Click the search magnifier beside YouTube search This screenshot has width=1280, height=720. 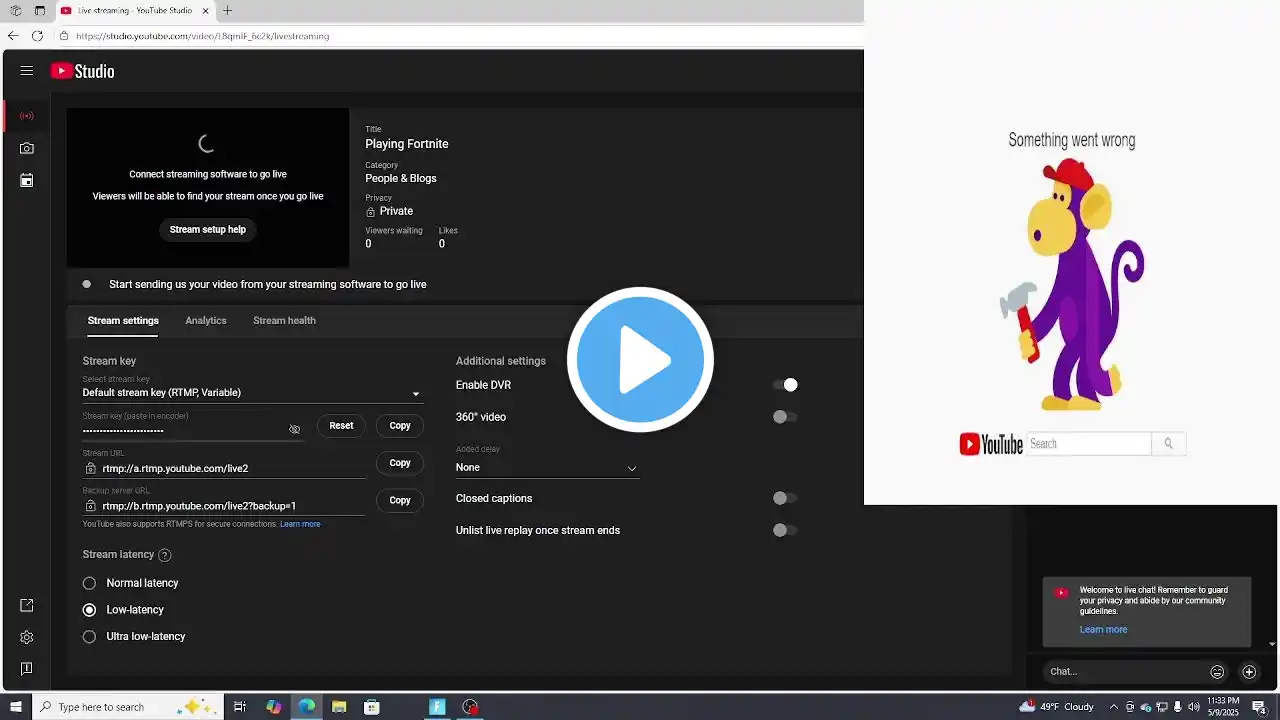(x=1168, y=443)
